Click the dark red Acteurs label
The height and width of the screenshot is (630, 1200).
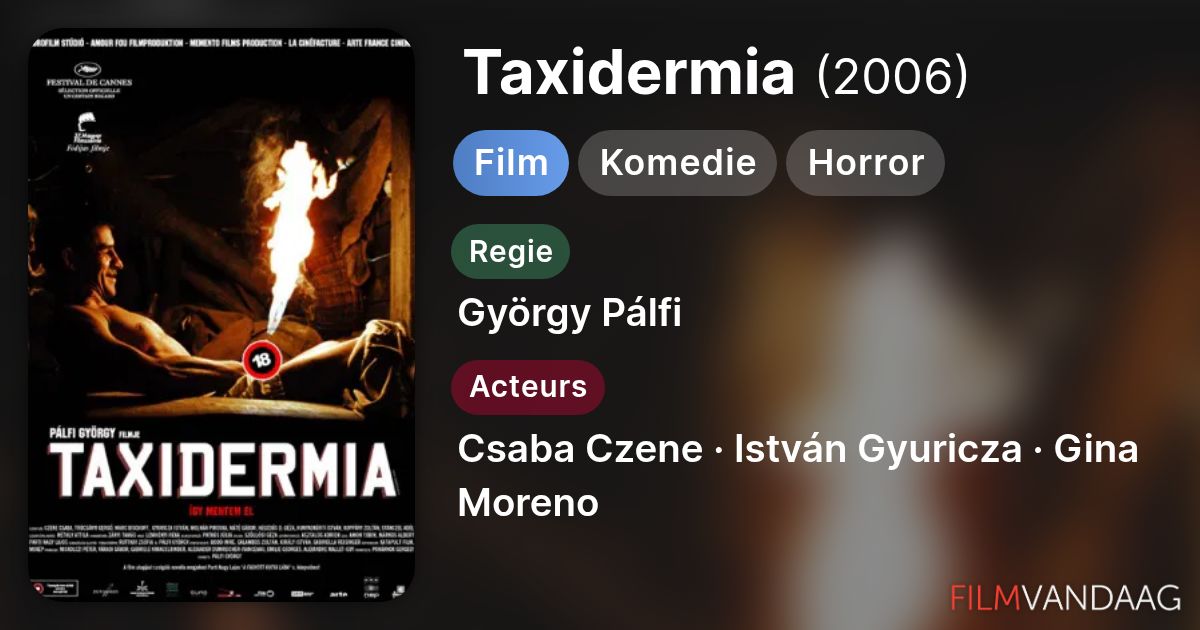tap(528, 387)
